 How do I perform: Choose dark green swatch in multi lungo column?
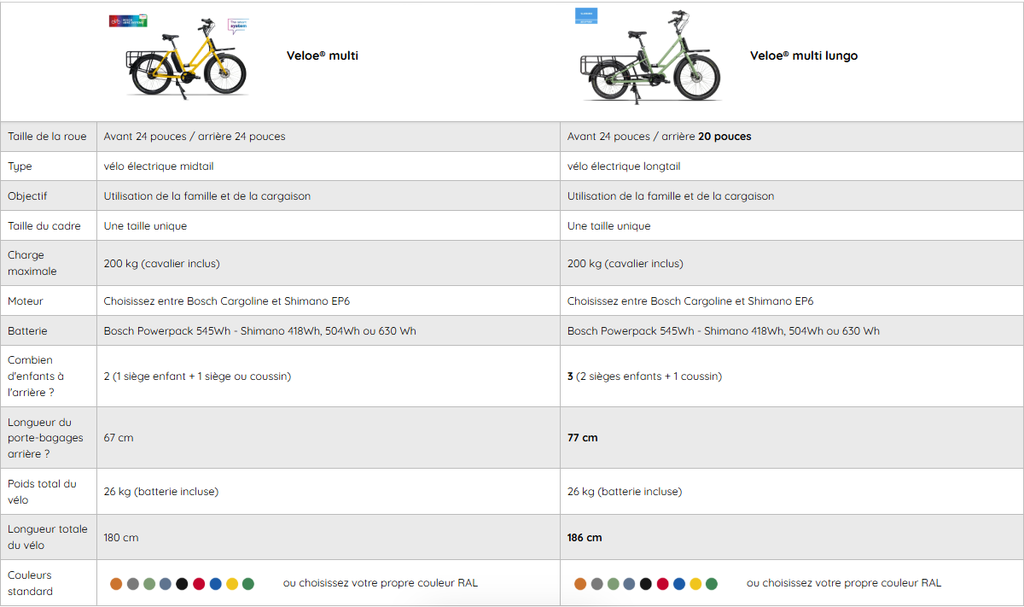[x=712, y=583]
